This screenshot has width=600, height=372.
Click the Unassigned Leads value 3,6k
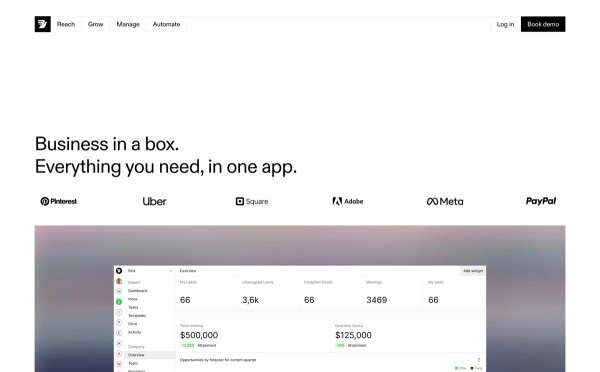click(x=250, y=300)
